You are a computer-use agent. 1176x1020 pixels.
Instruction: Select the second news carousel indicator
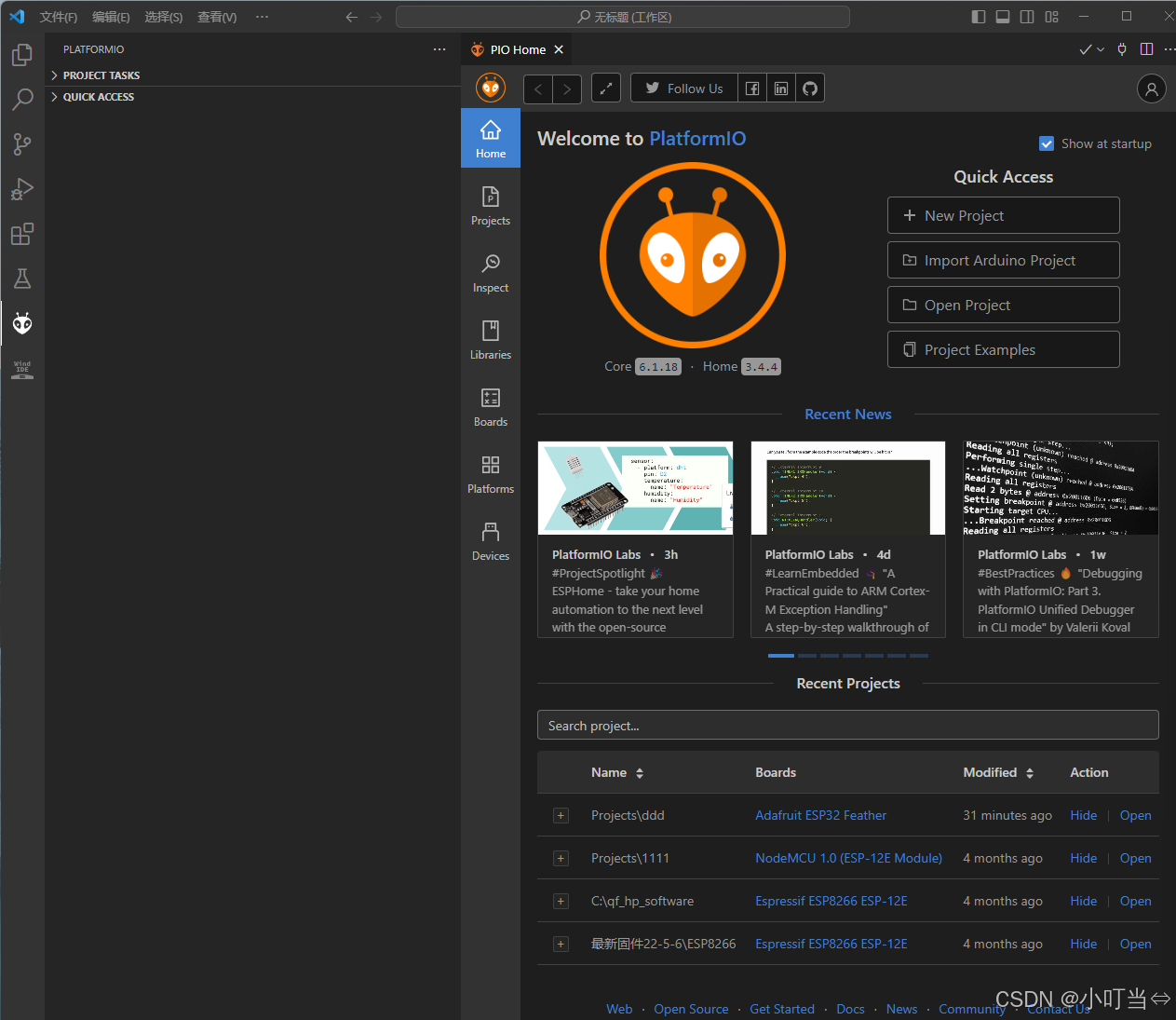807,656
